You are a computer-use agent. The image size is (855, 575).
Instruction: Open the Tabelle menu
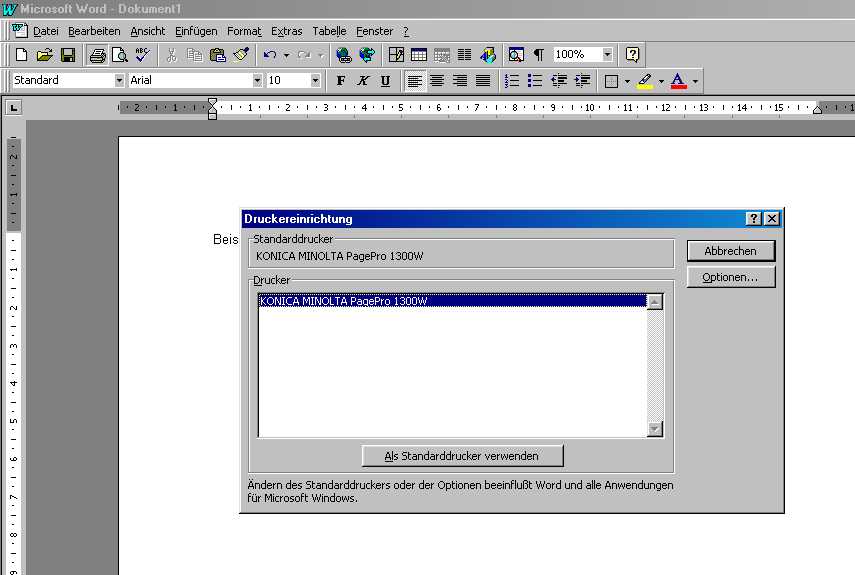click(329, 32)
